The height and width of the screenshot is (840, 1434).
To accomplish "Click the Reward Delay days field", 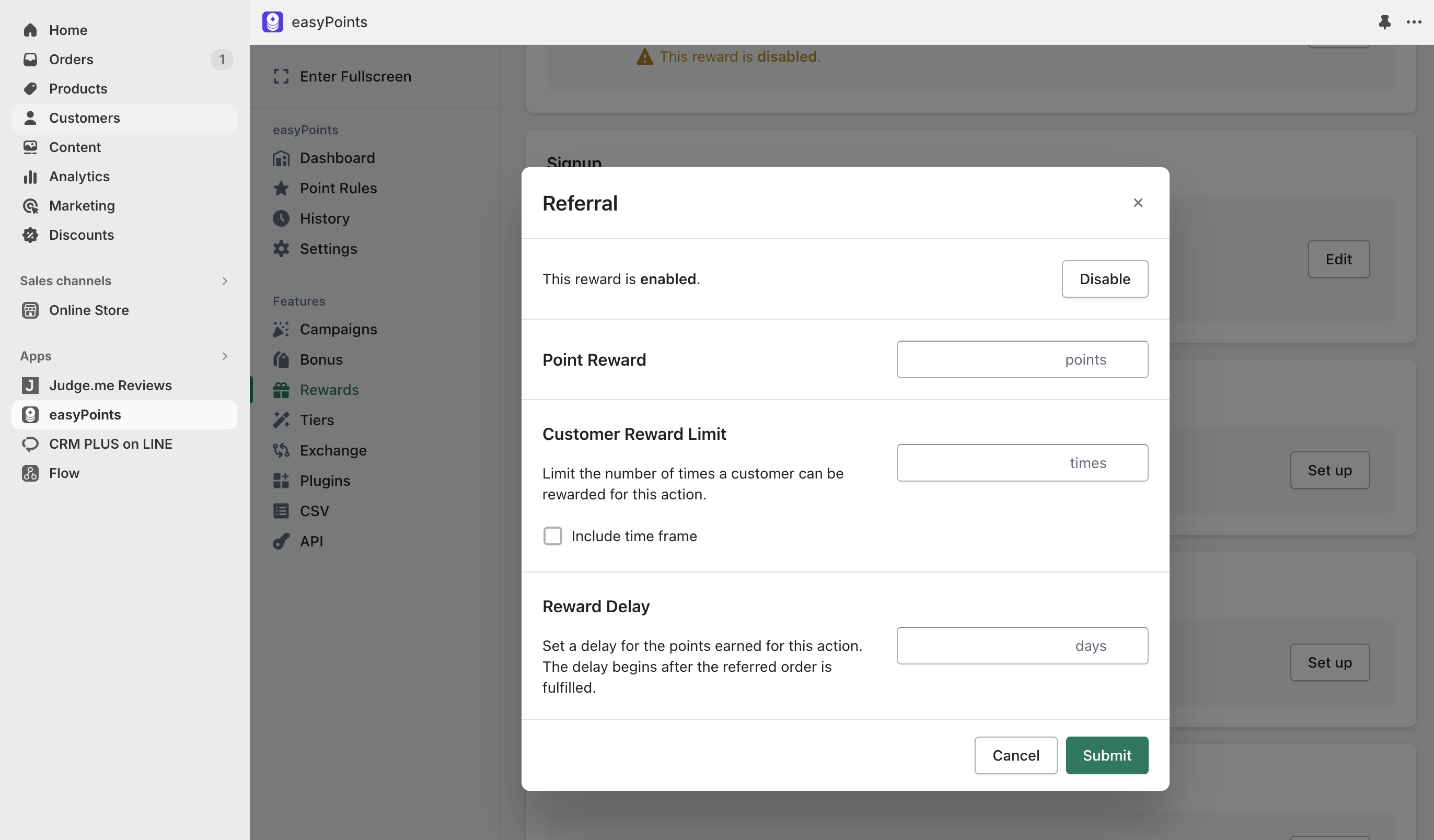I will pyautogui.click(x=1022, y=646).
